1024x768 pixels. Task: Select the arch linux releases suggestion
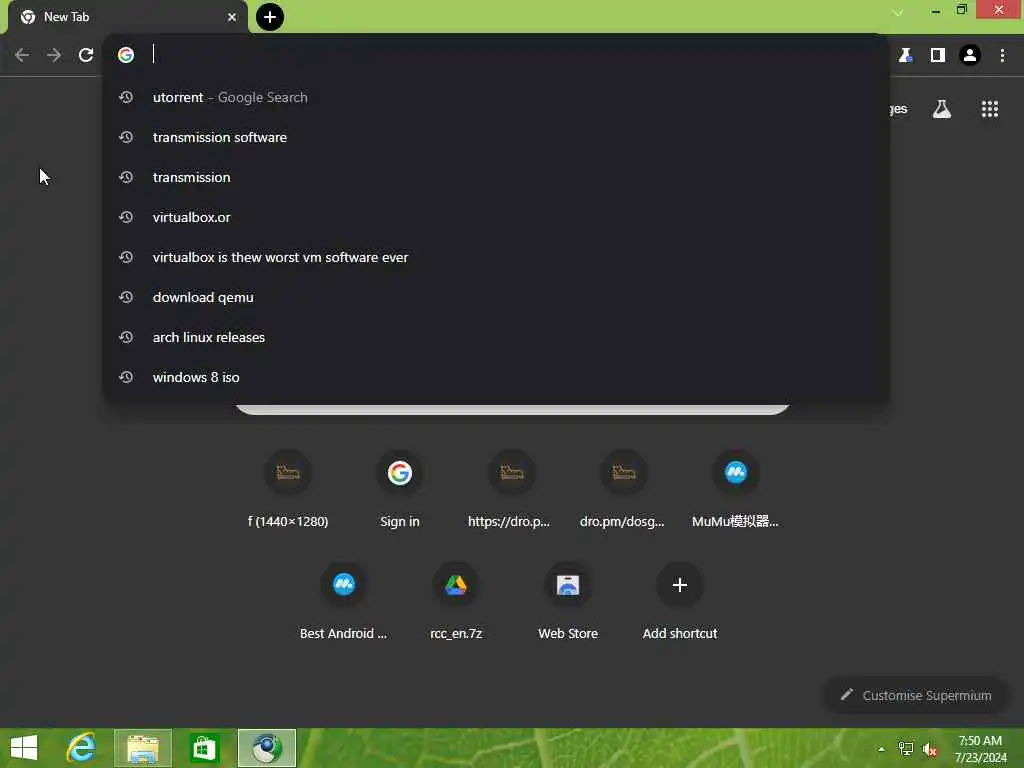pos(496,337)
